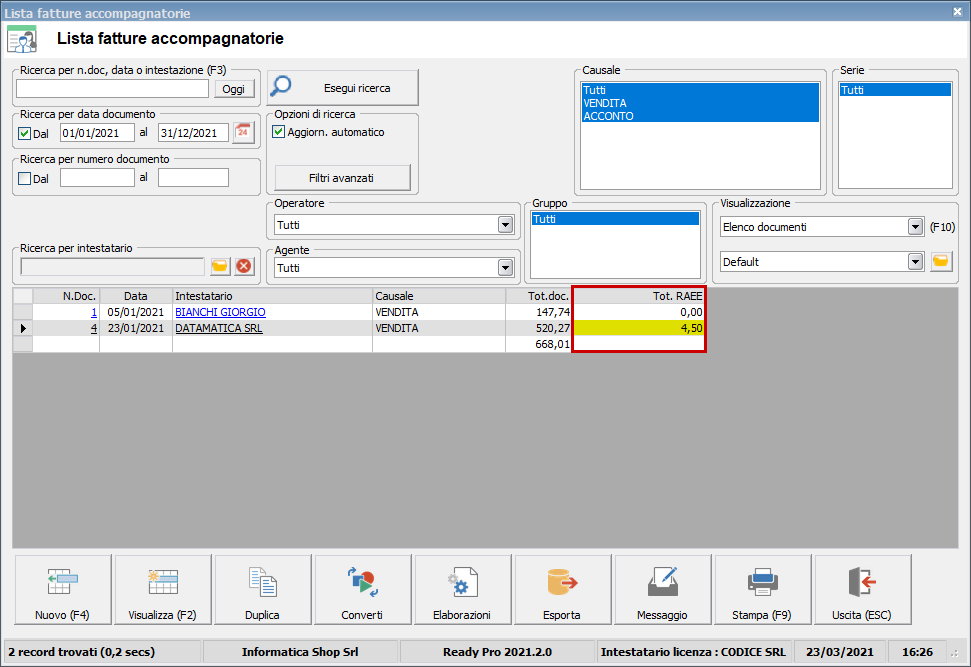Viewport: 971px width, 667px height.
Task: Click the first document number Dal field
Action: (x=97, y=178)
